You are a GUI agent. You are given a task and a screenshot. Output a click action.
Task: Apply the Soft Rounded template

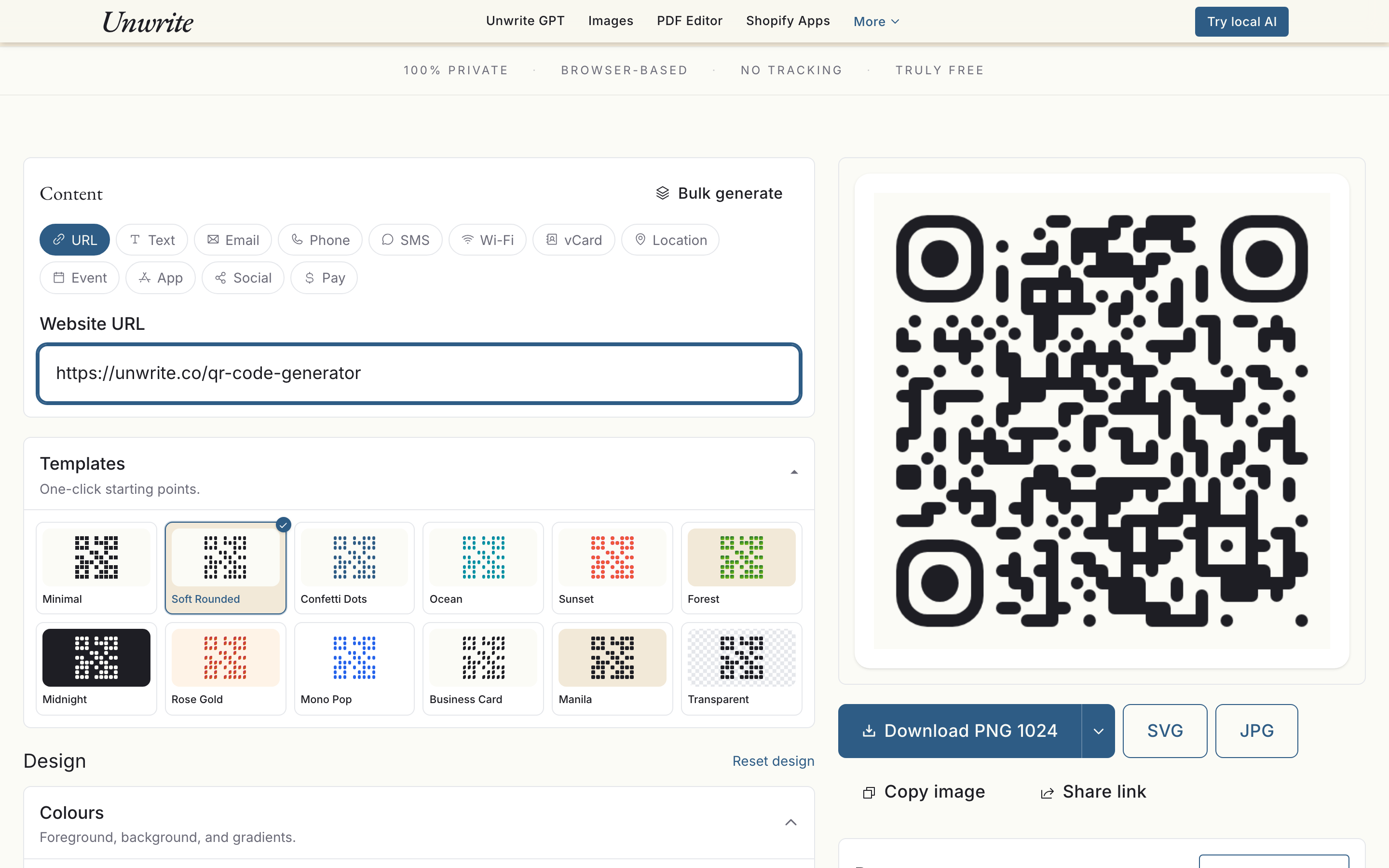point(226,568)
